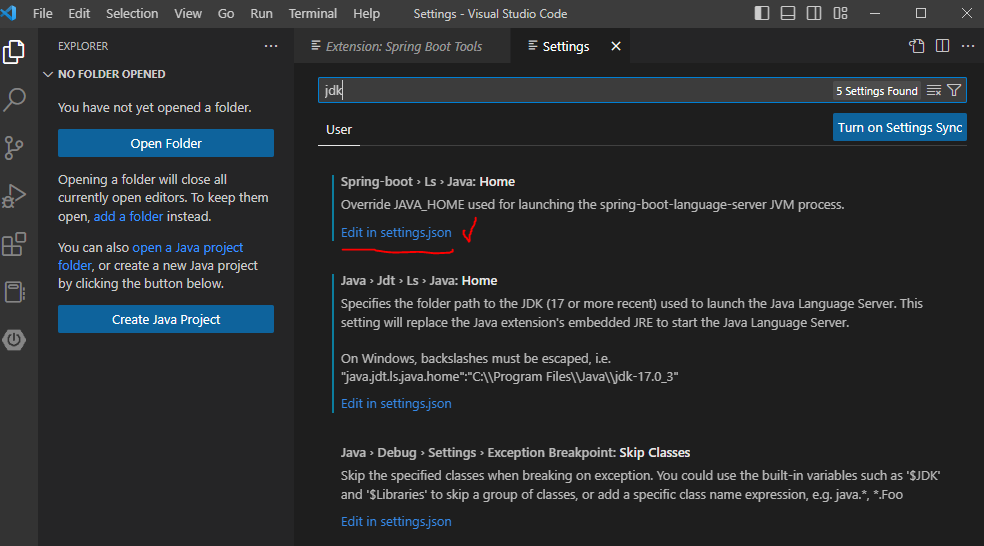Close the Settings tab
Screen dimensions: 984x546
click(x=616, y=46)
